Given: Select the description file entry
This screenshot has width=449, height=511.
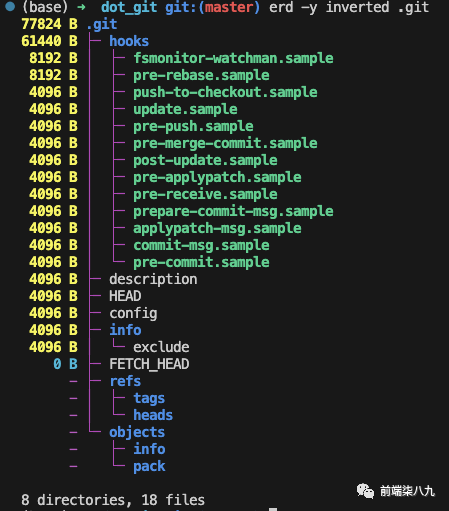Looking at the screenshot, I should tap(153, 279).
